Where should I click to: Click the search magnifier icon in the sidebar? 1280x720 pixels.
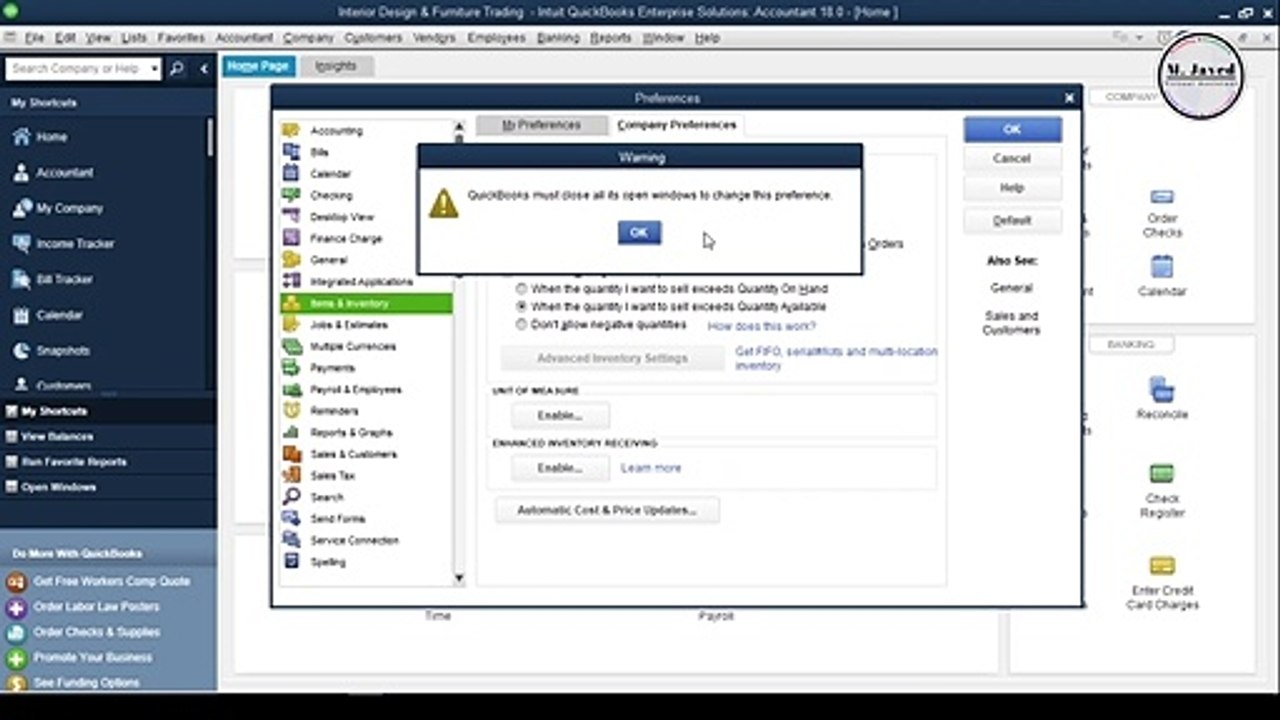pyautogui.click(x=177, y=68)
